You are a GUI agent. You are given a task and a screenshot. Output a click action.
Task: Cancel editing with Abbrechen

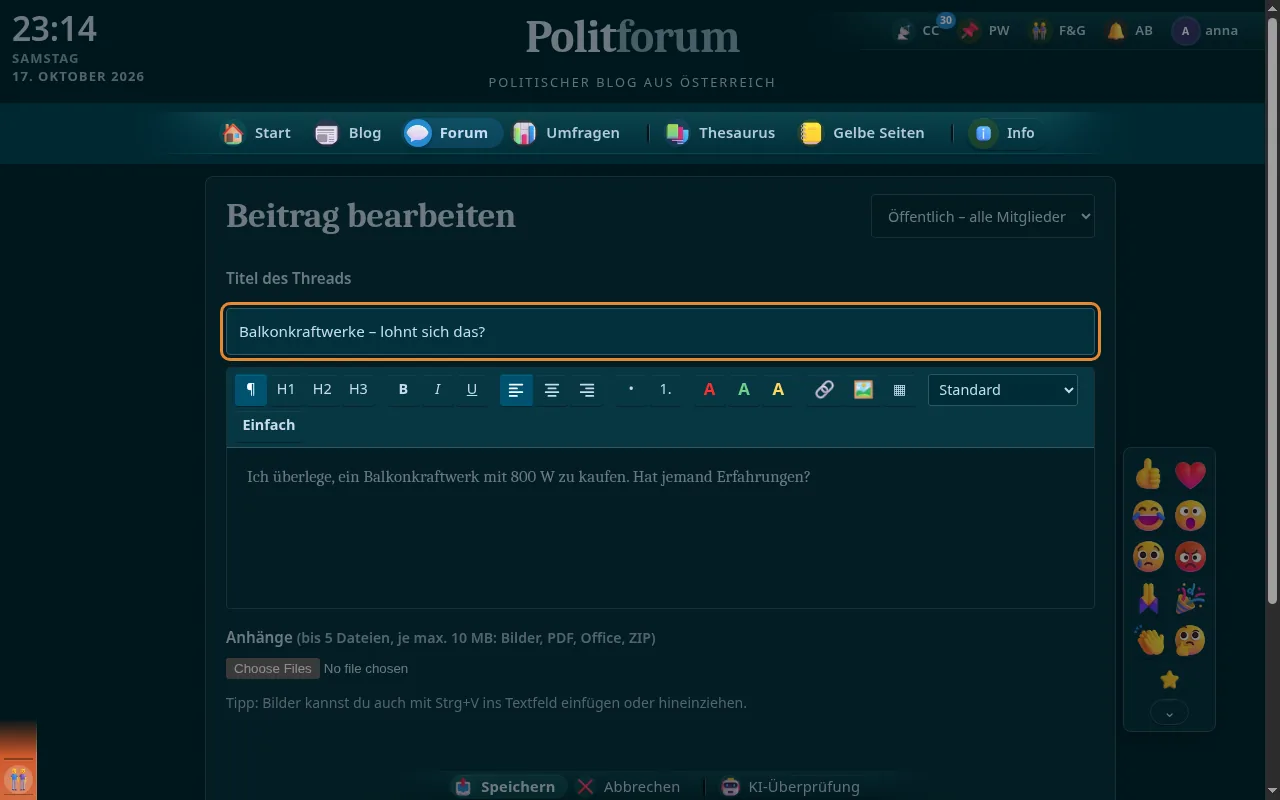tap(629, 787)
